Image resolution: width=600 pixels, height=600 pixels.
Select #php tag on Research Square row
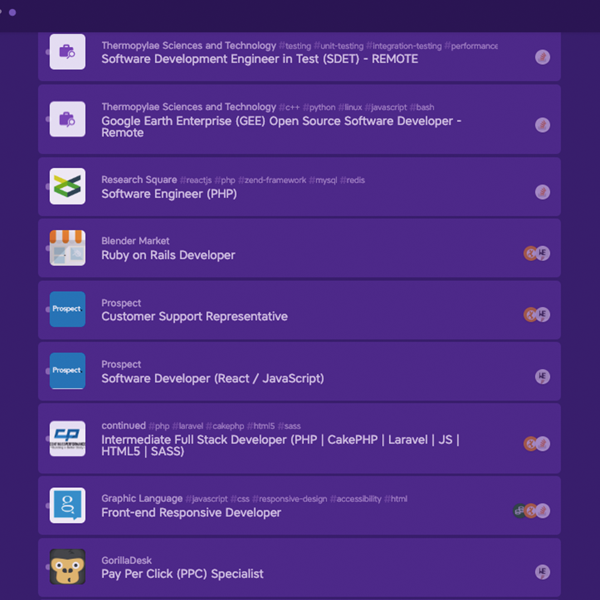pyautogui.click(x=225, y=180)
